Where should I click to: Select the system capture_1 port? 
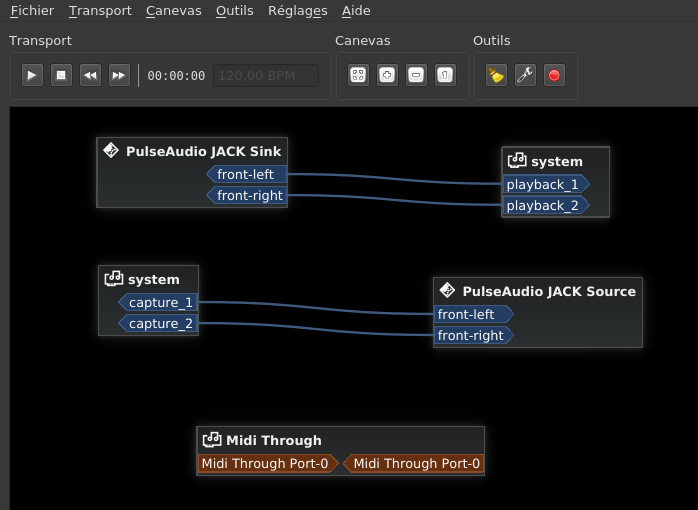coord(160,303)
